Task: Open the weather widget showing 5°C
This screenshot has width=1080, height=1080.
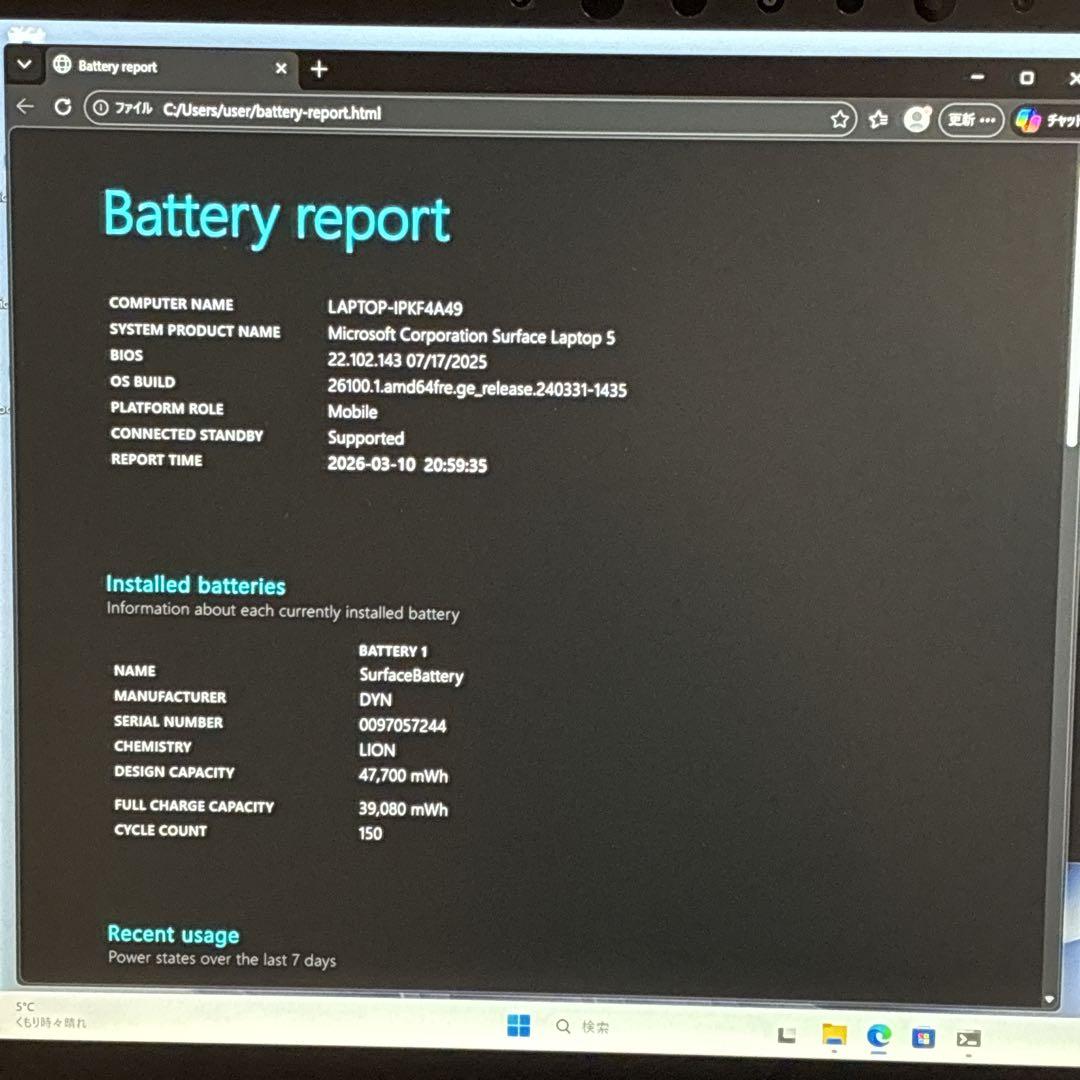Action: tap(50, 1015)
